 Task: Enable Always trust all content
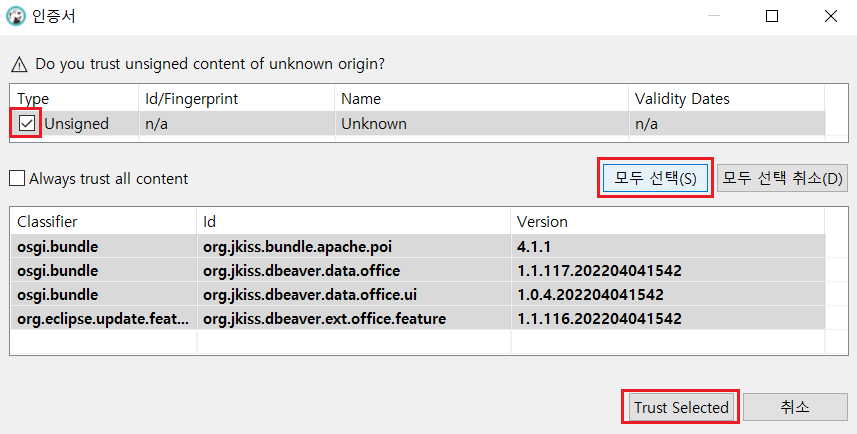click(x=17, y=179)
